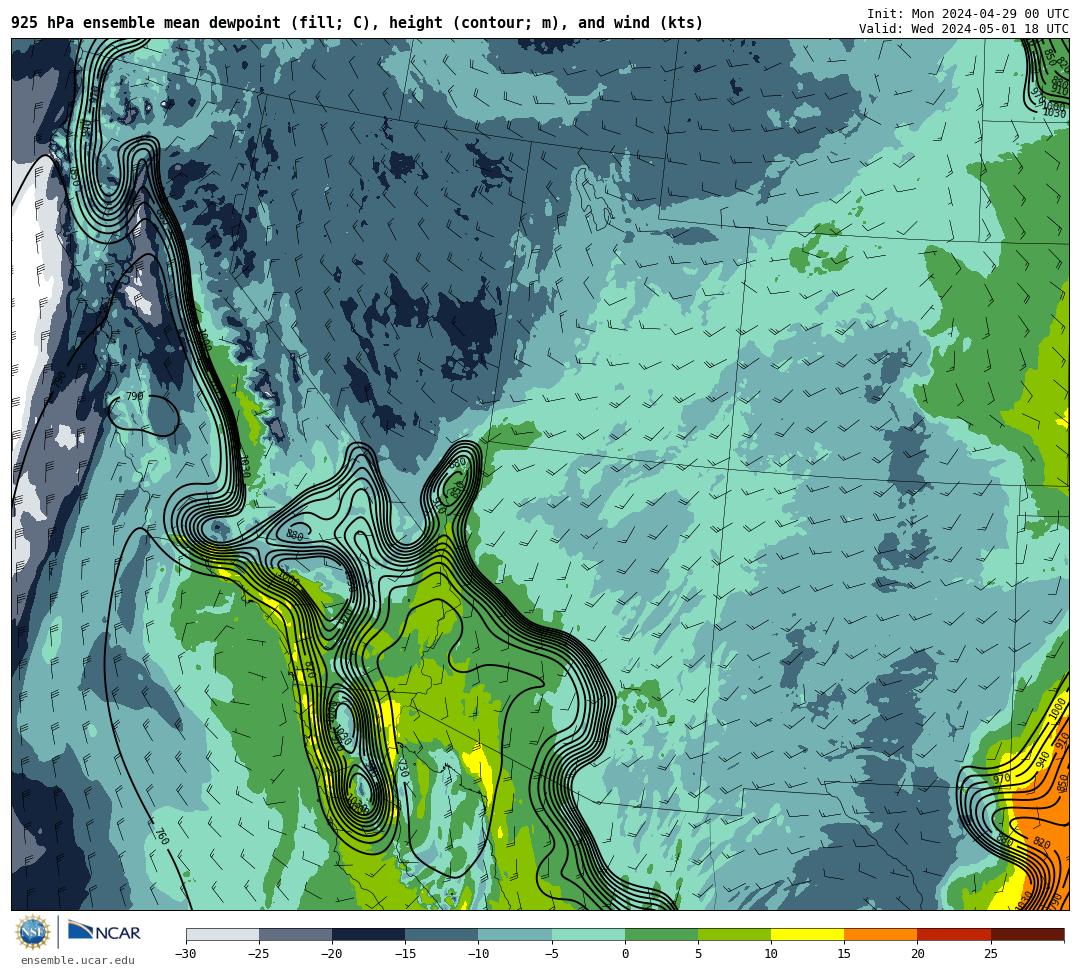Image resolution: width=1080 pixels, height=973 pixels.
Task: Pick the -15 to -10 steel blue swatch
Action: (x=442, y=934)
